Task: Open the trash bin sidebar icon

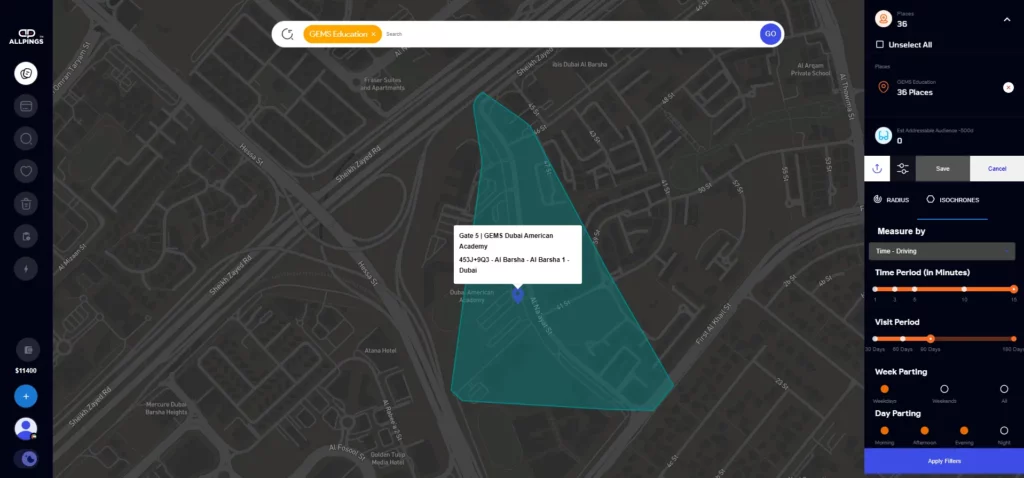Action: (x=26, y=204)
